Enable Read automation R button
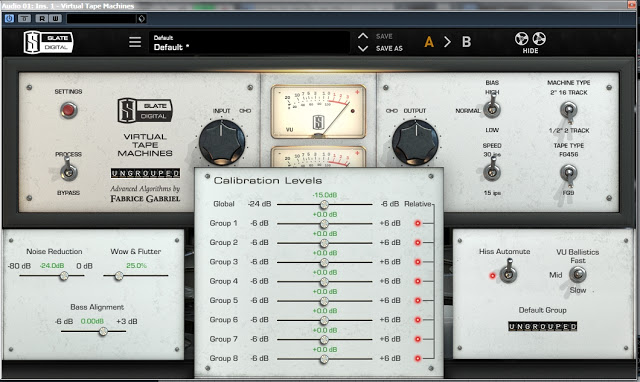 [x=42, y=18]
